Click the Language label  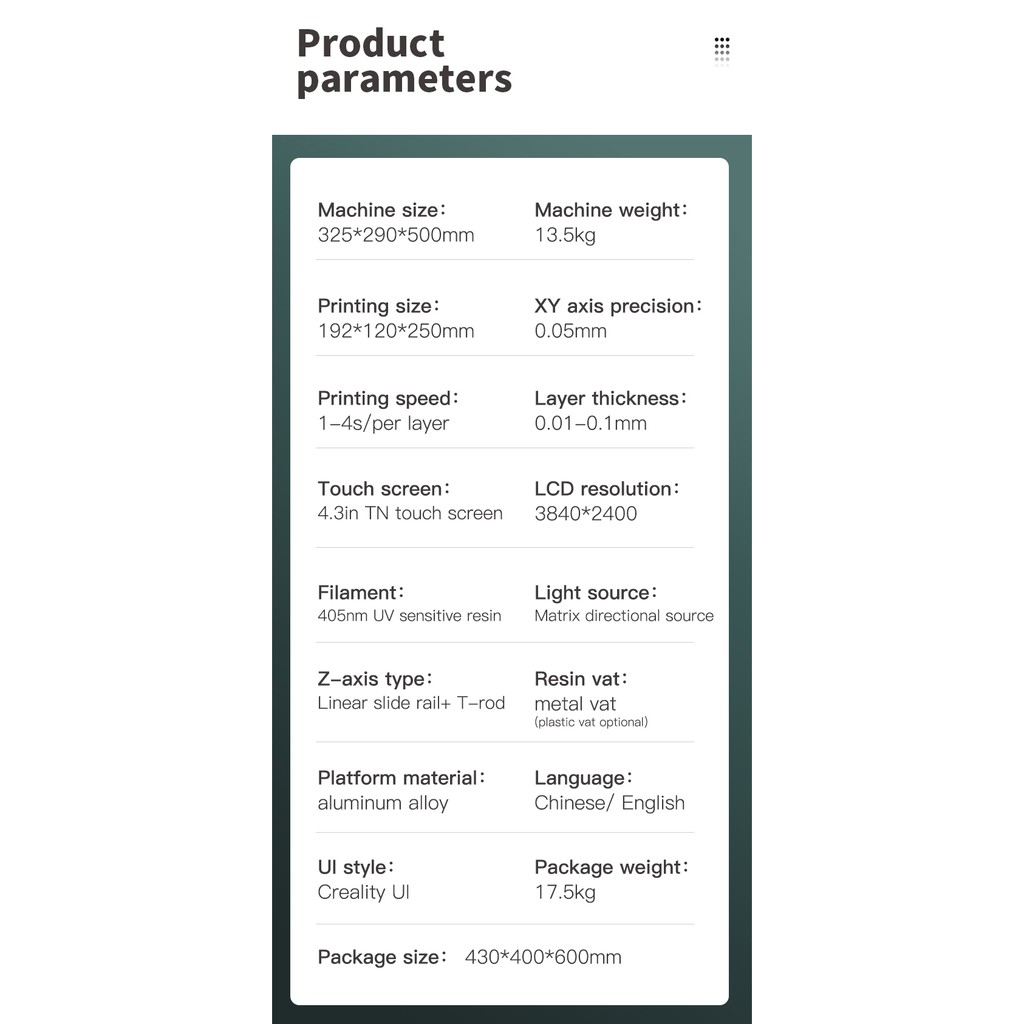[584, 778]
